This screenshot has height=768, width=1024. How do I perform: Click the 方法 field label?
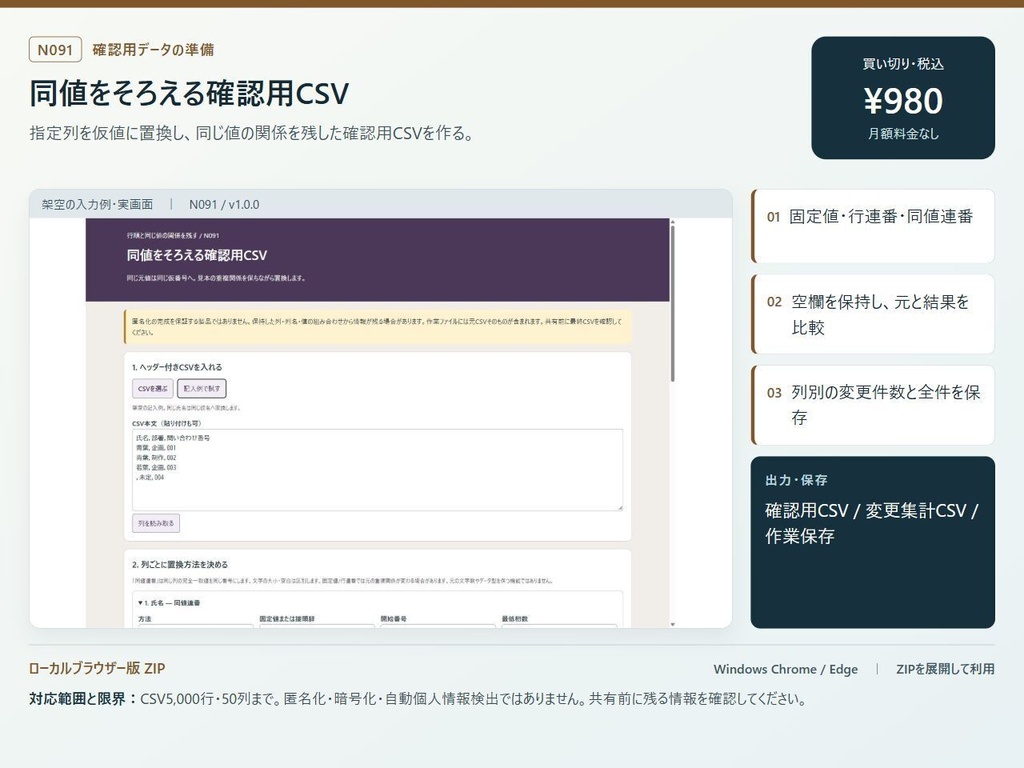click(x=144, y=618)
